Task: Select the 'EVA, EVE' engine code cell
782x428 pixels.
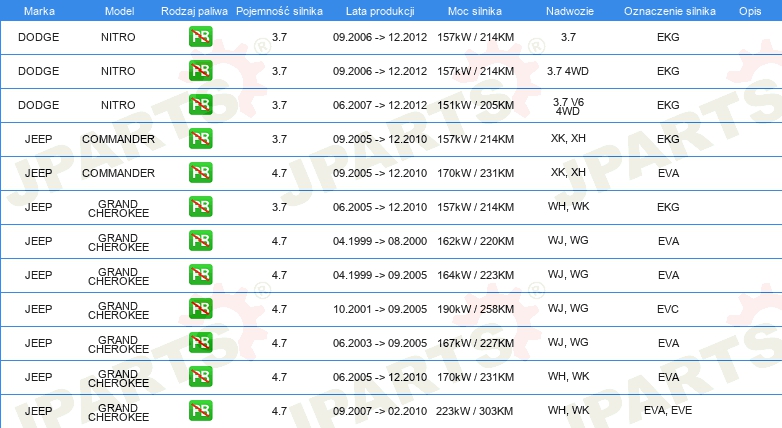Action: [x=668, y=411]
